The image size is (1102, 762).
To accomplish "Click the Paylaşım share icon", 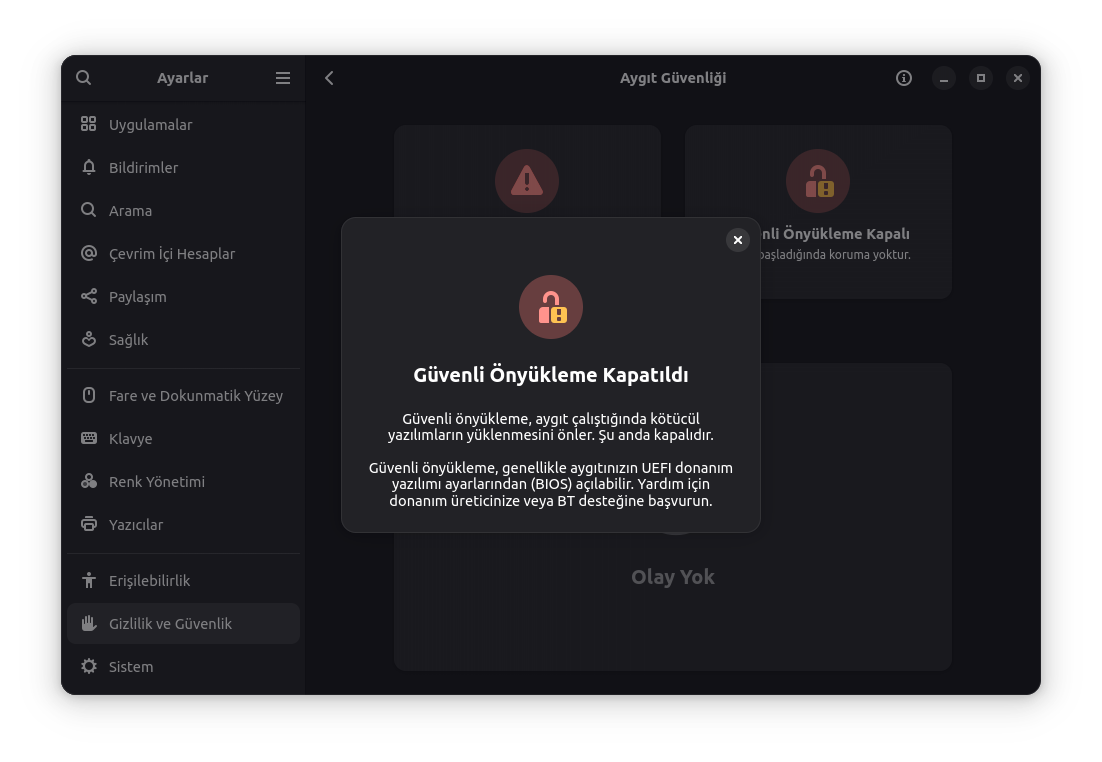I will (89, 297).
